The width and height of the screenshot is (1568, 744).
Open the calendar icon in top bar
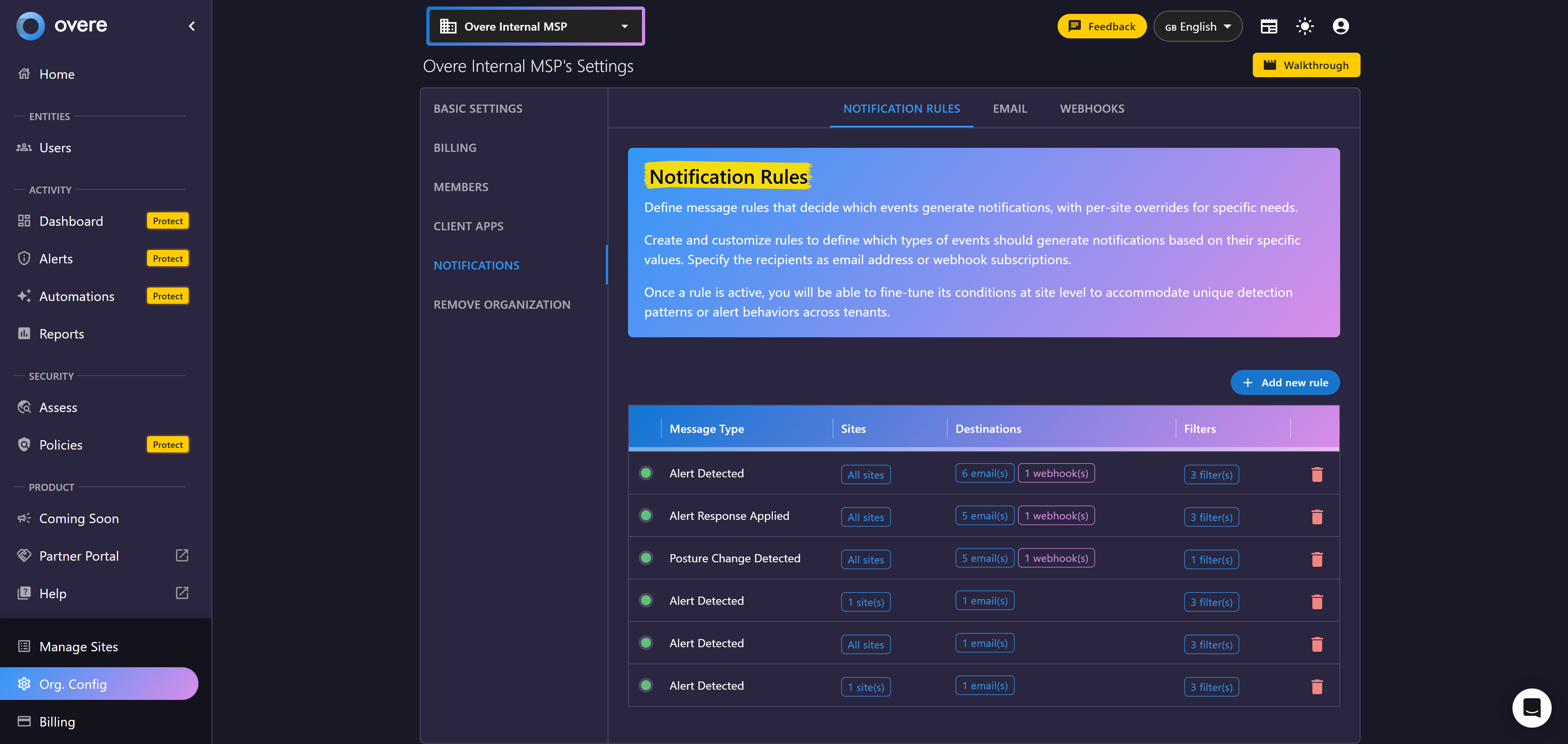tap(1269, 26)
